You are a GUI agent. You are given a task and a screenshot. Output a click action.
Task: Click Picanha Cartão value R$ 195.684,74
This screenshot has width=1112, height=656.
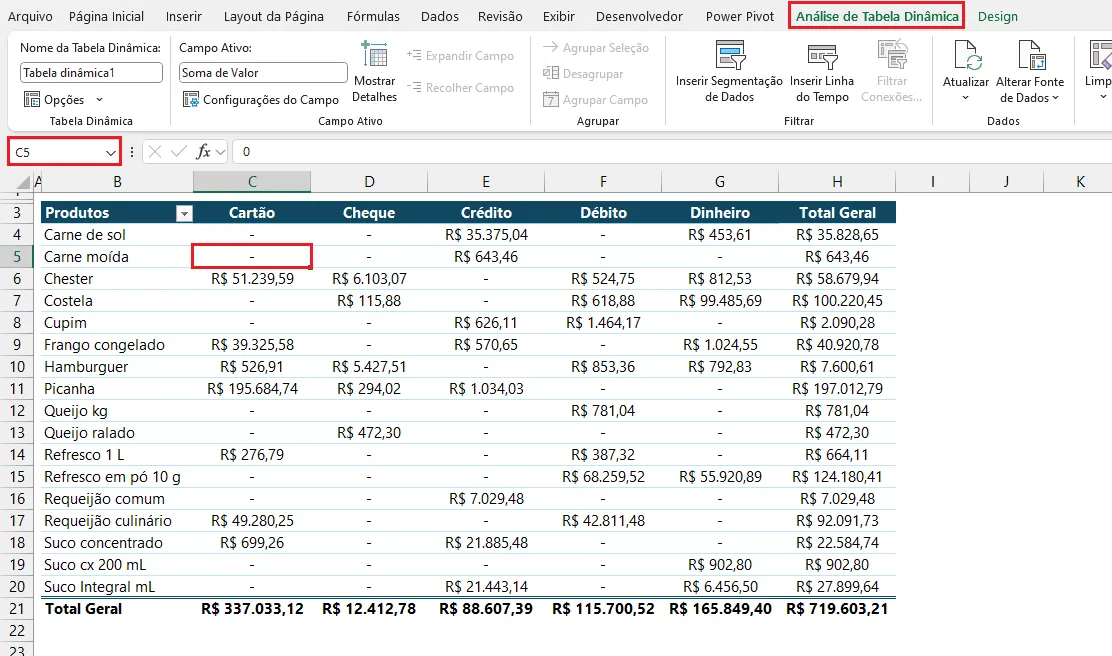tap(252, 389)
